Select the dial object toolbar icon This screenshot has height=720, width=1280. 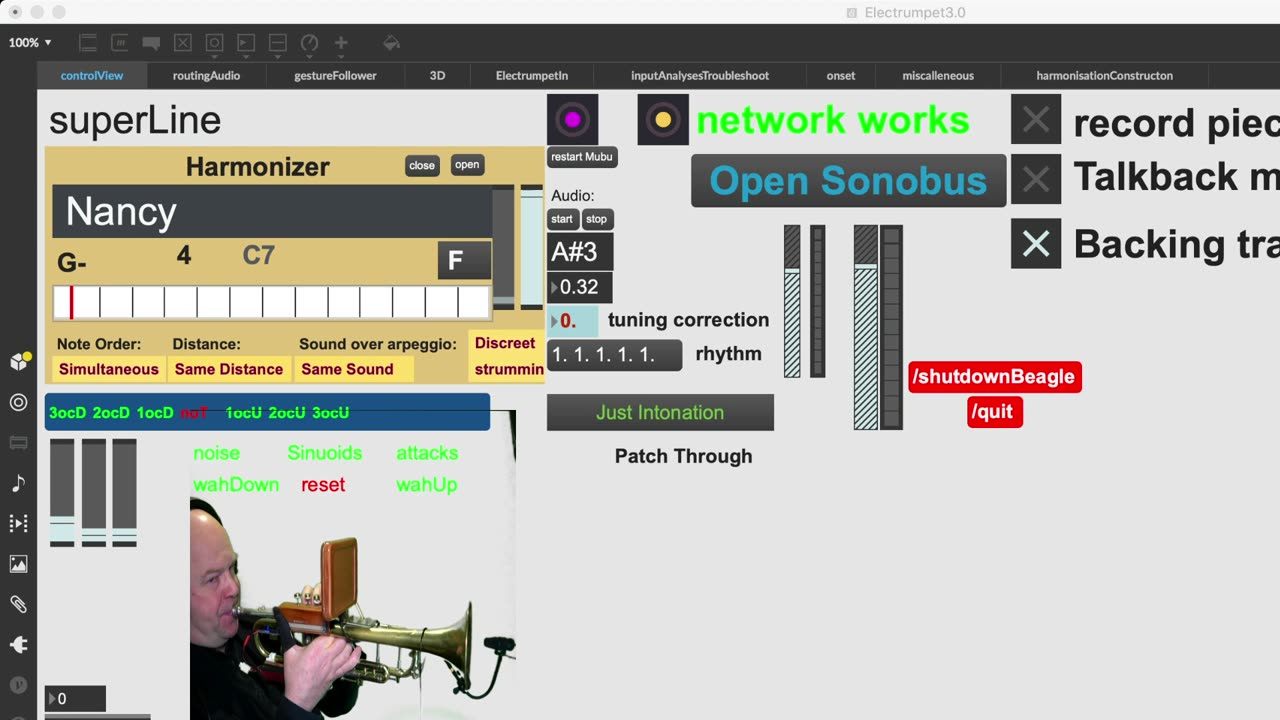(x=309, y=43)
